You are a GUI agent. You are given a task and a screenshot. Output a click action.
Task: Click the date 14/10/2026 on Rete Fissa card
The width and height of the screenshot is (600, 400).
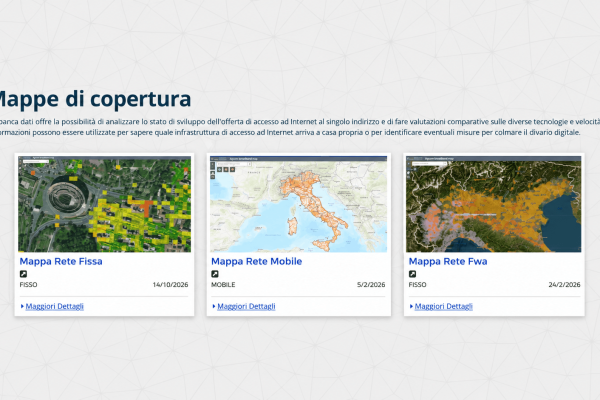coord(170,285)
